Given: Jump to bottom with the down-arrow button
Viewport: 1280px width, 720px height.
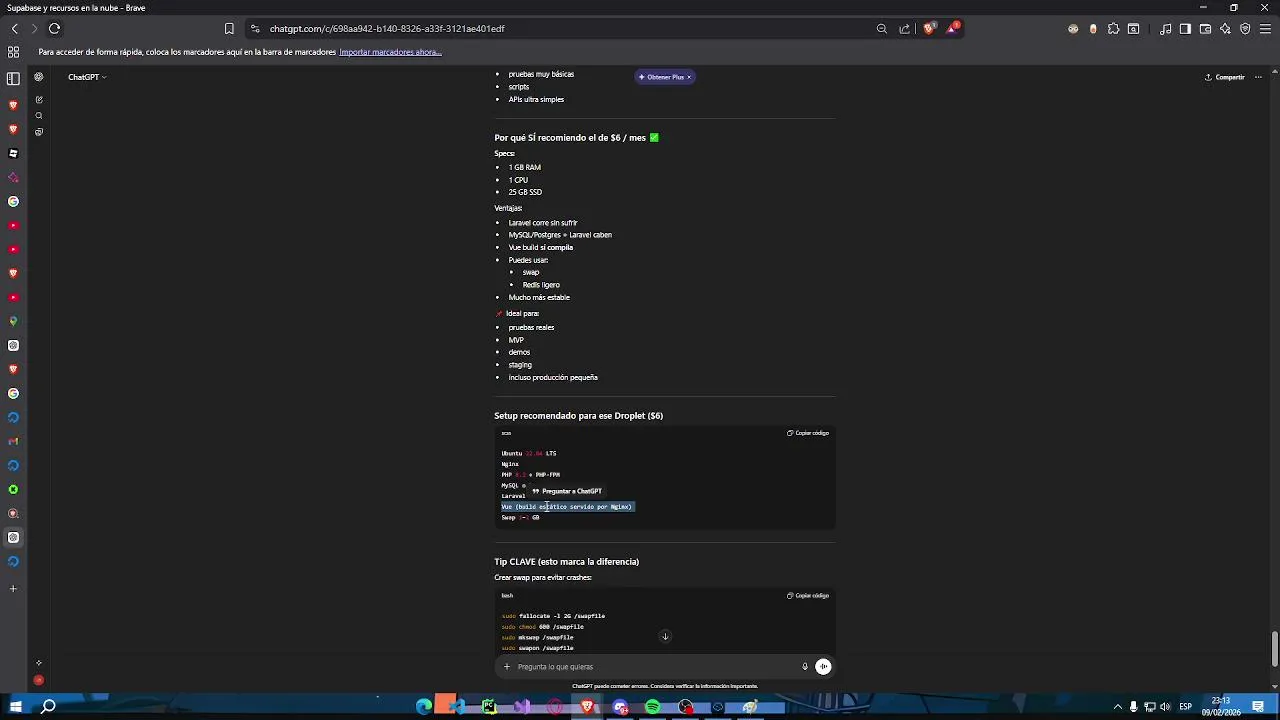Looking at the screenshot, I should pyautogui.click(x=665, y=636).
